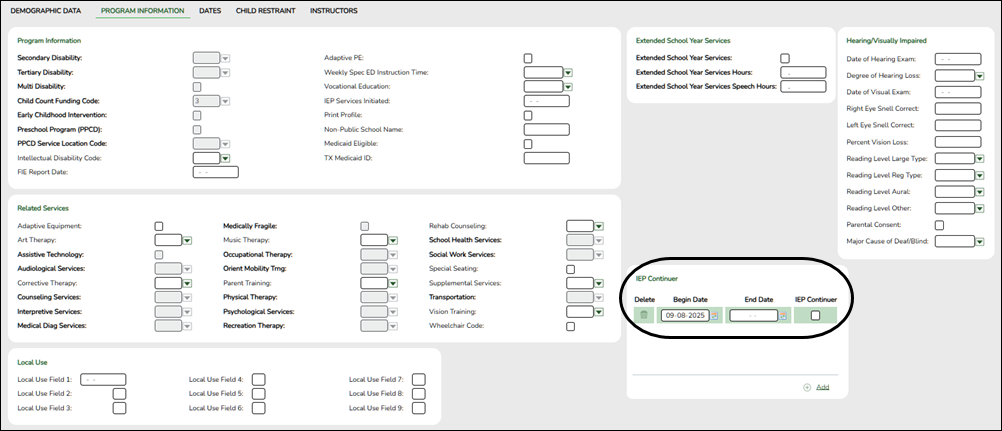Image resolution: width=1002 pixels, height=431 pixels.
Task: Toggle the Special Seating checkbox
Action: 571,269
